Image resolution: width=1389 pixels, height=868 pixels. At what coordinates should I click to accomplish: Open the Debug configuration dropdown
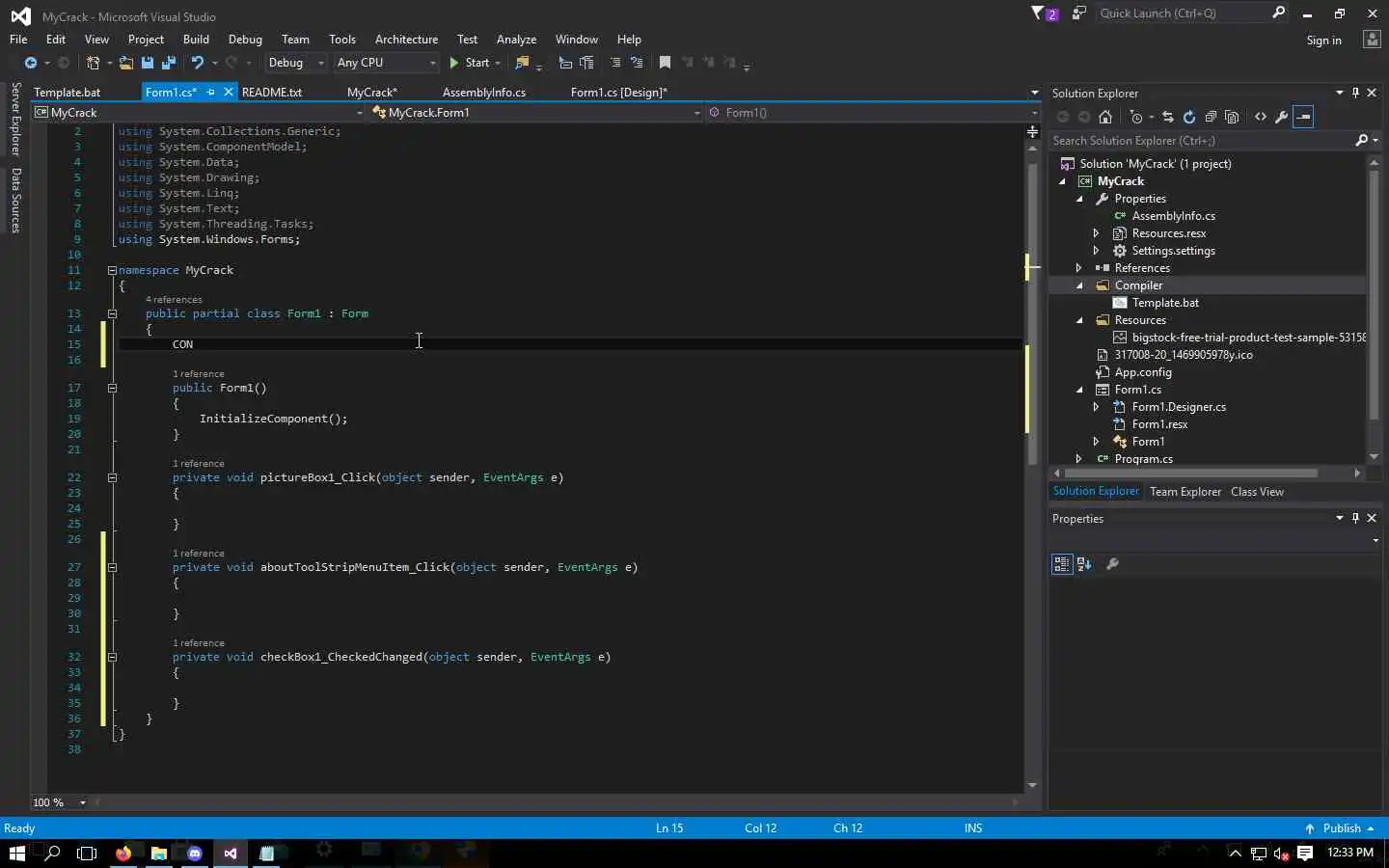pyautogui.click(x=296, y=63)
